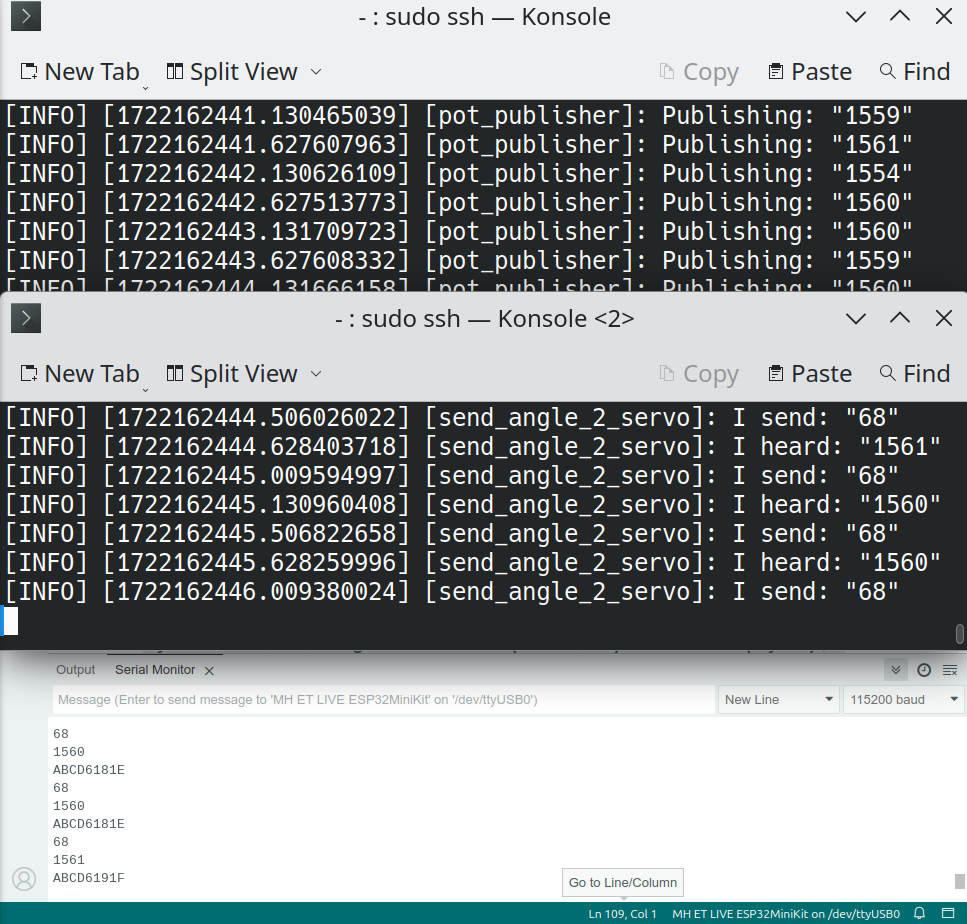Click the Serial Monitor scrollbar handle
The height and width of the screenshot is (924, 967).
pyautogui.click(x=960, y=881)
